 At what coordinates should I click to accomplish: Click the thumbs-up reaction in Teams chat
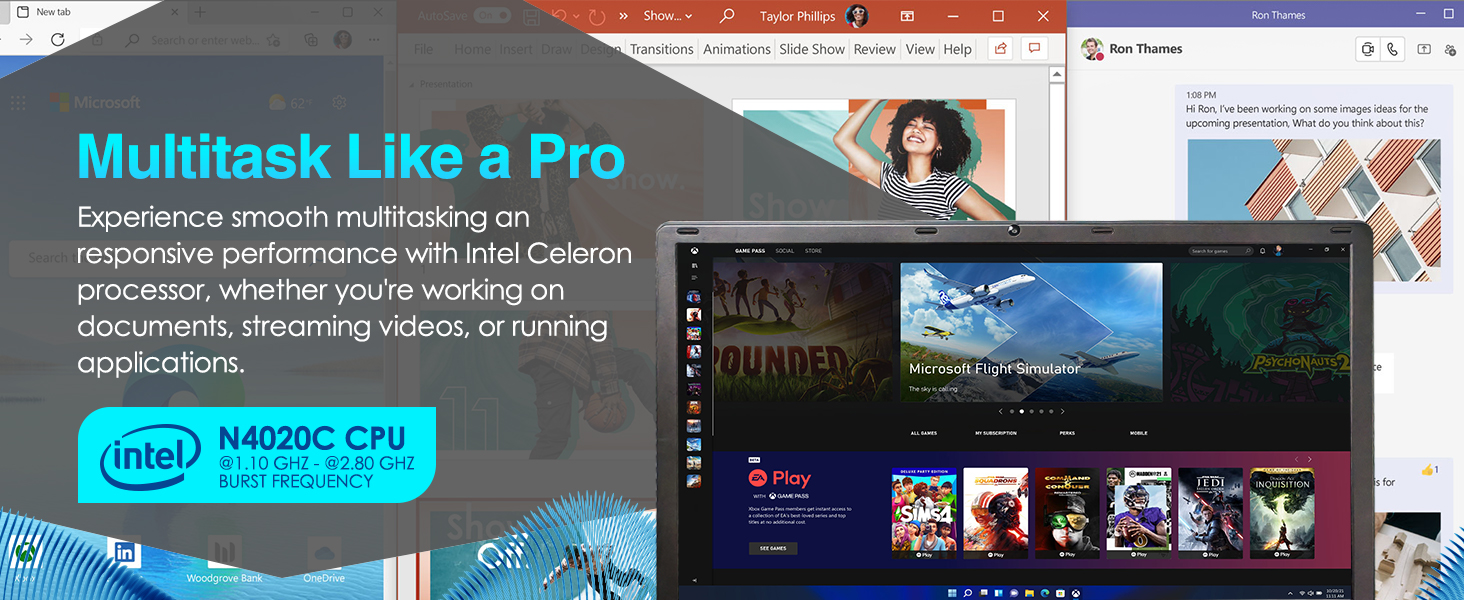tap(1429, 469)
